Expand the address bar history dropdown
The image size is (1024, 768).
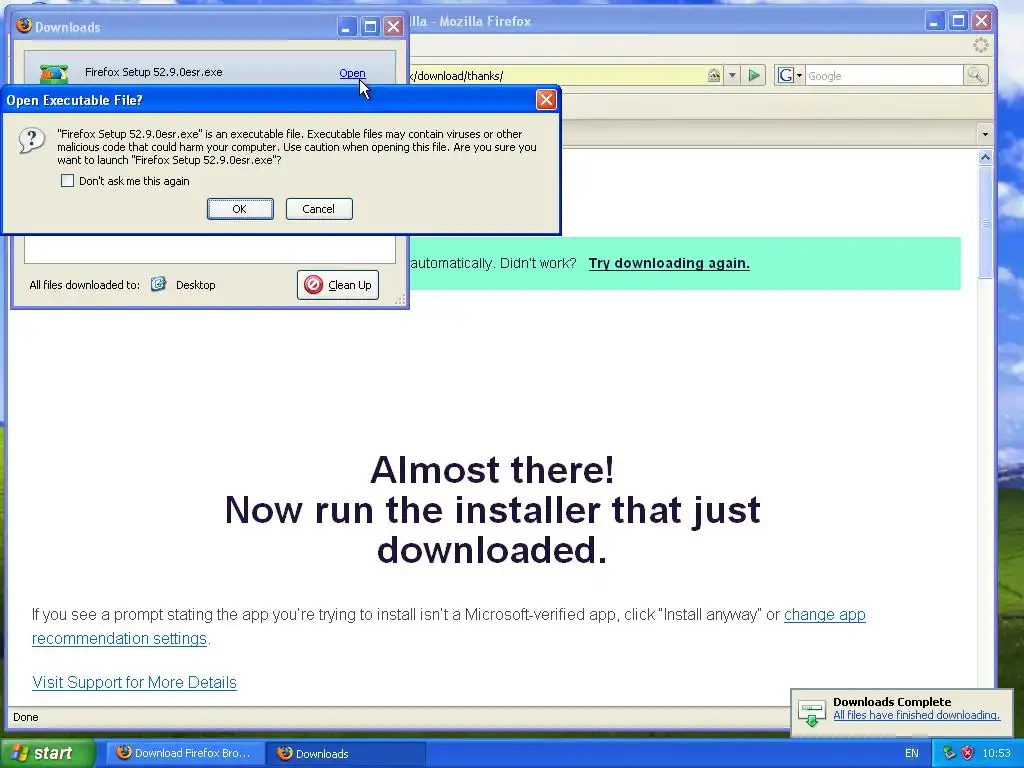(x=732, y=76)
